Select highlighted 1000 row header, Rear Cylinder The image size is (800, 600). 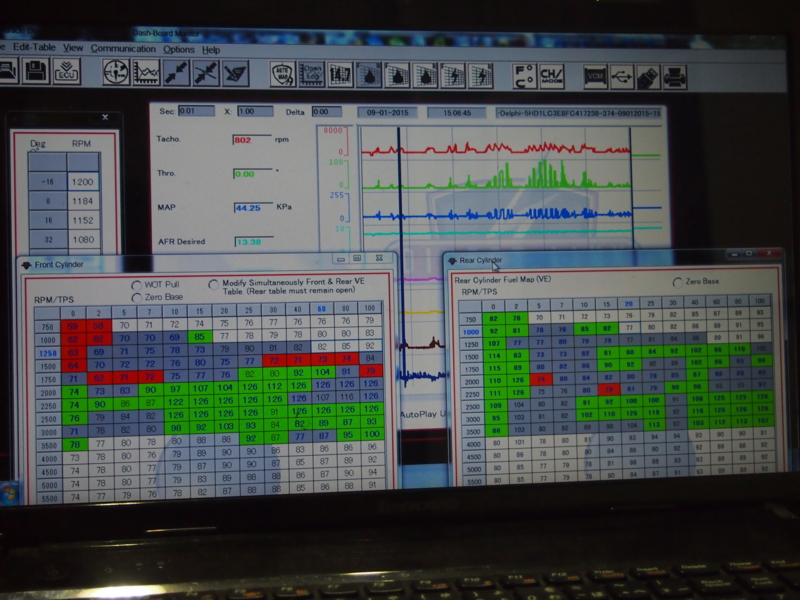click(470, 332)
